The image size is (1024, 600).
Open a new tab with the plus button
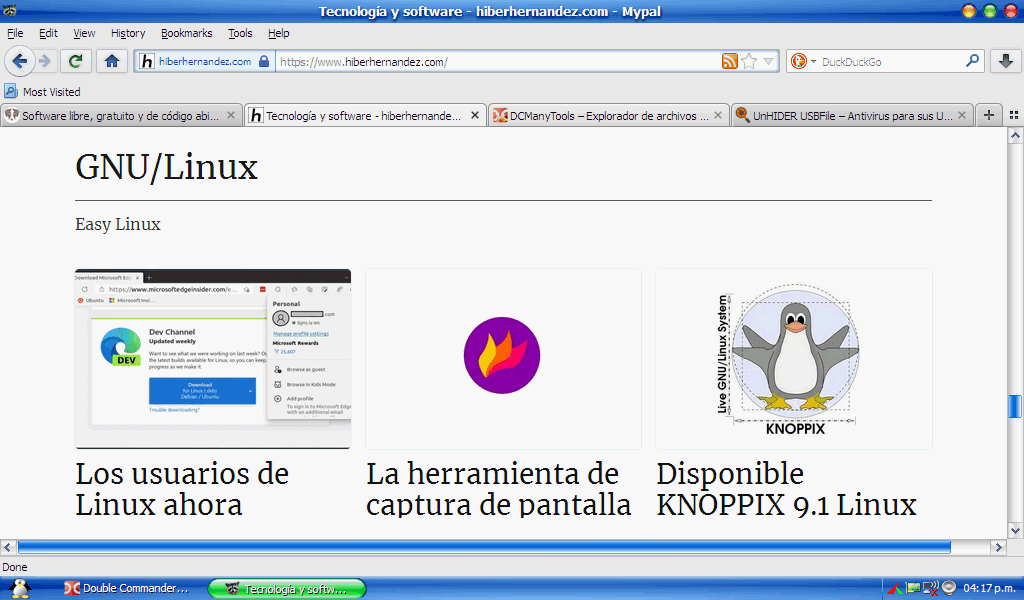tap(989, 115)
